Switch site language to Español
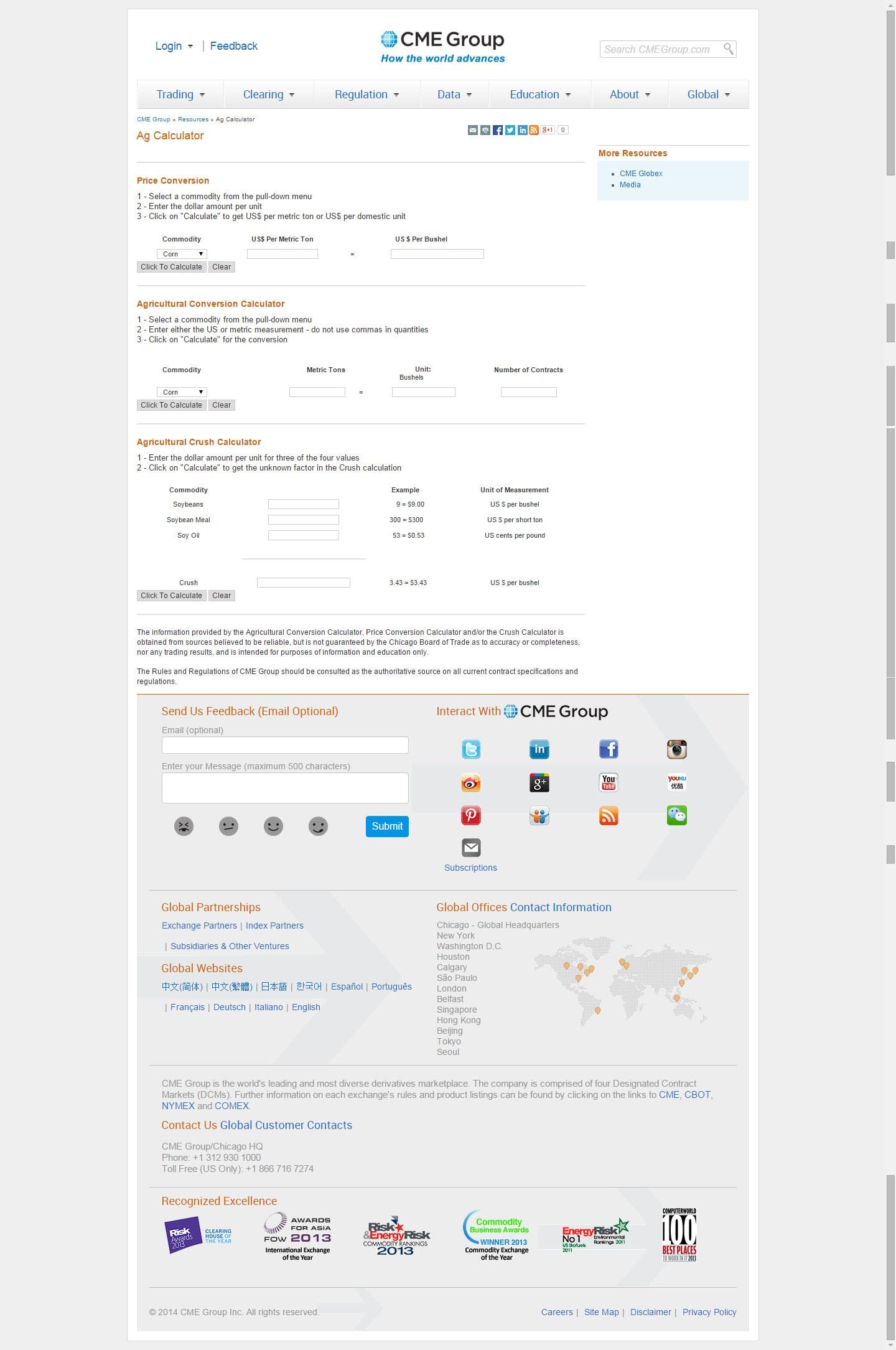The image size is (896, 1350). point(347,987)
